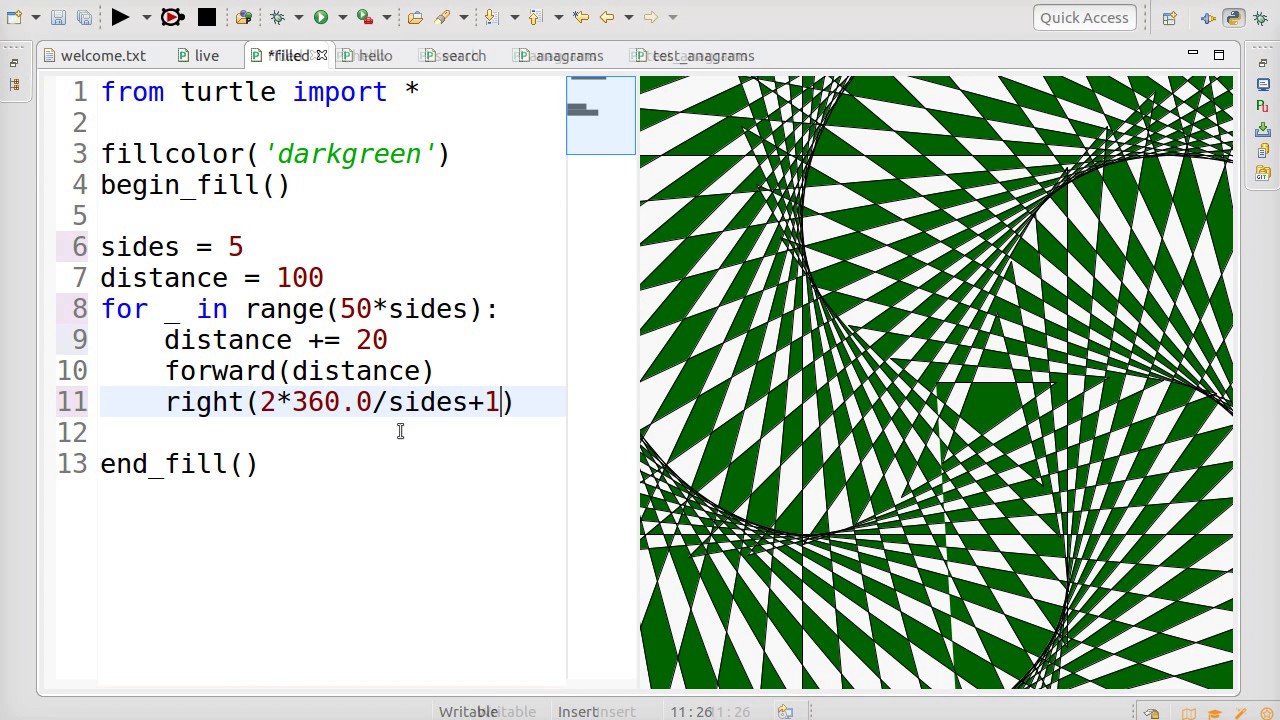Click the back arrow navigation icon
This screenshot has width=1280, height=720.
click(x=607, y=17)
